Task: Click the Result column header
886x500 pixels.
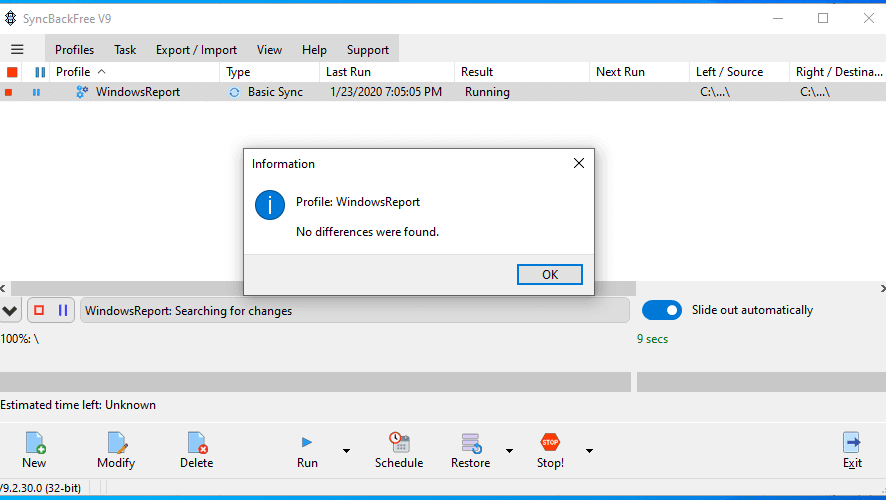Action: point(522,72)
